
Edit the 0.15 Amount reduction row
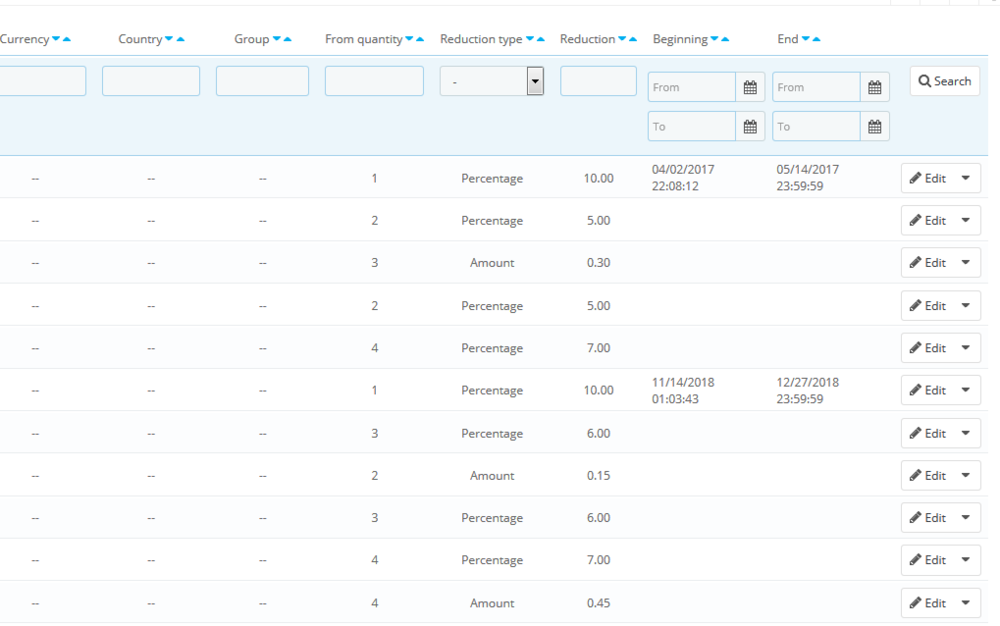point(927,476)
